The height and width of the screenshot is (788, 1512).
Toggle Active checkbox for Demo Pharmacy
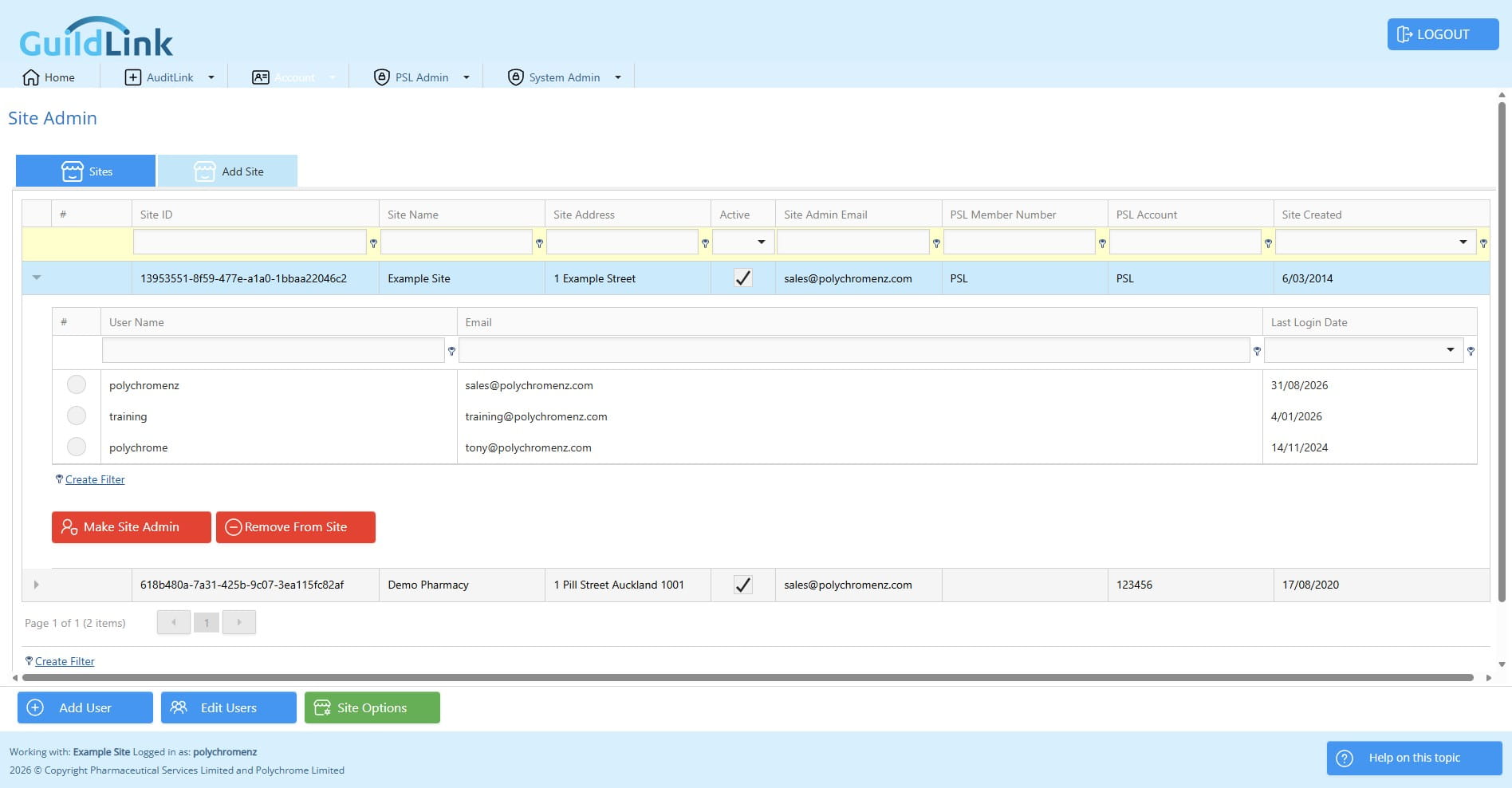[743, 585]
